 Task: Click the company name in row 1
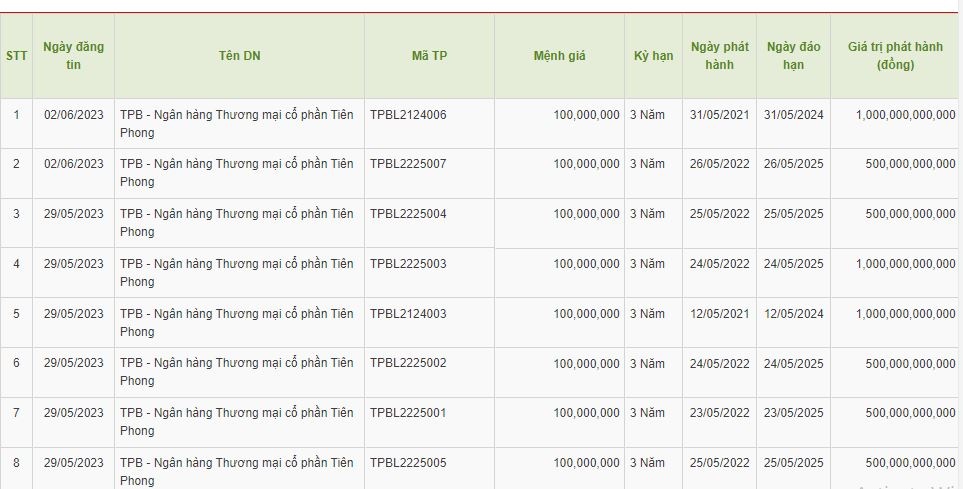[237, 123]
